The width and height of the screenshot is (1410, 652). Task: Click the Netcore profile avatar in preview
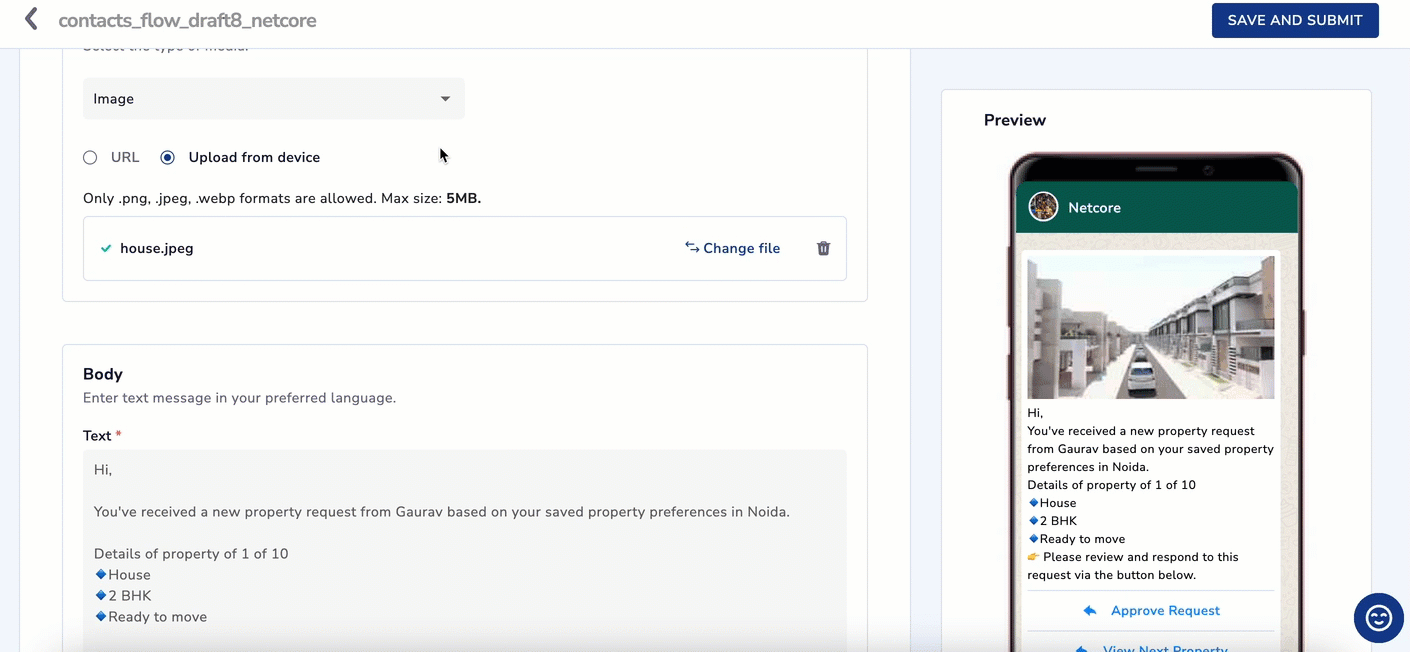[x=1043, y=207]
